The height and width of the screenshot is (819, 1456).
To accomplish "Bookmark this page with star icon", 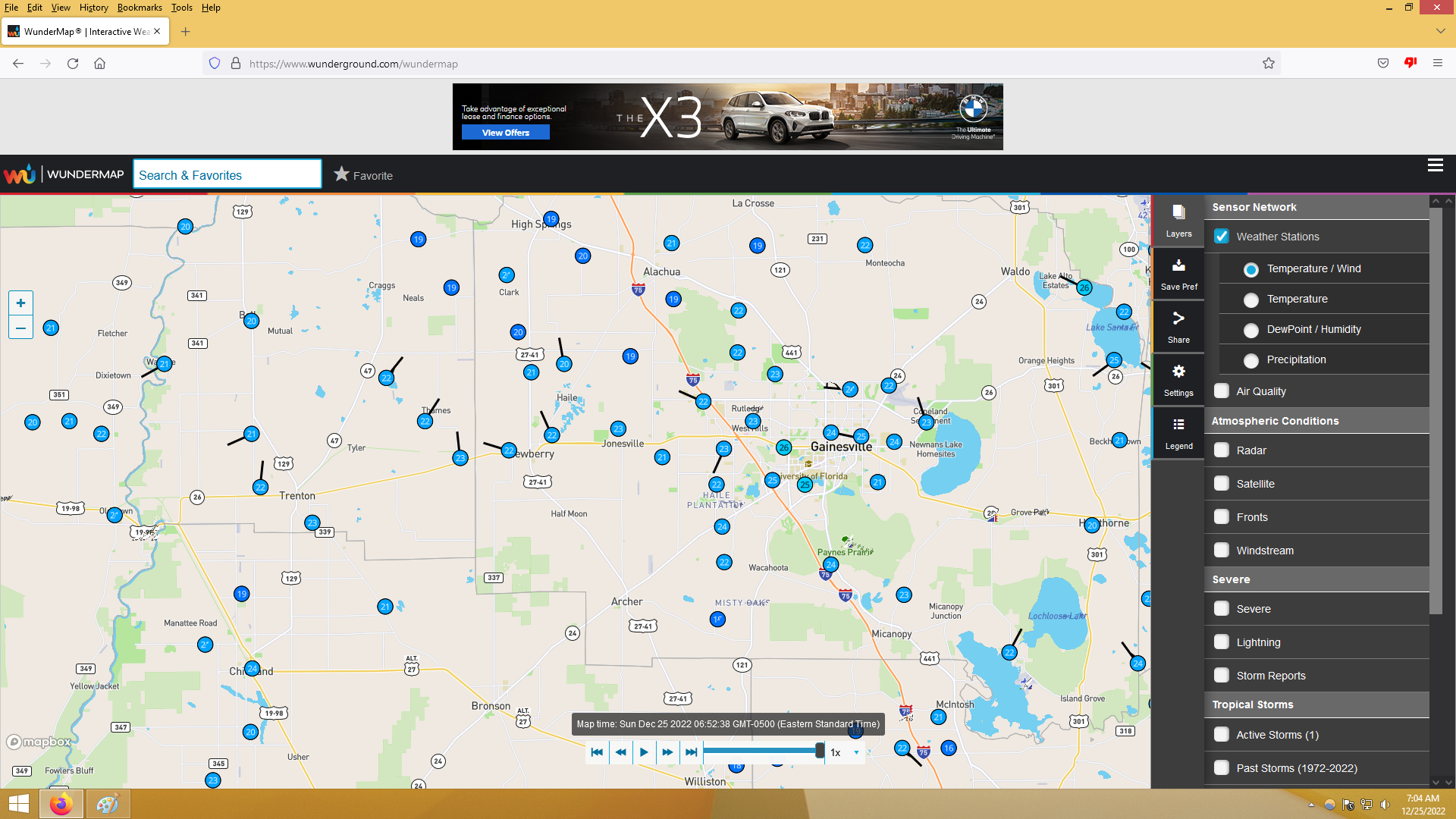I will pos(1268,64).
